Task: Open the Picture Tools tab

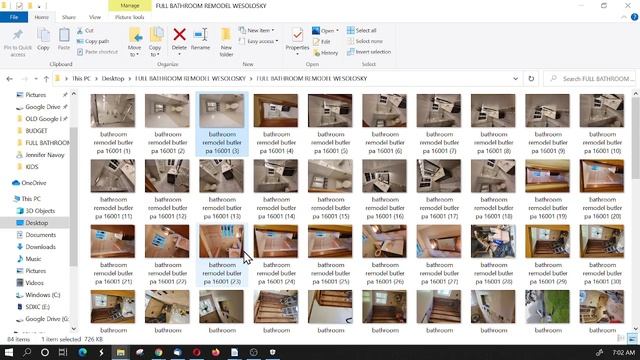Action: [129, 17]
